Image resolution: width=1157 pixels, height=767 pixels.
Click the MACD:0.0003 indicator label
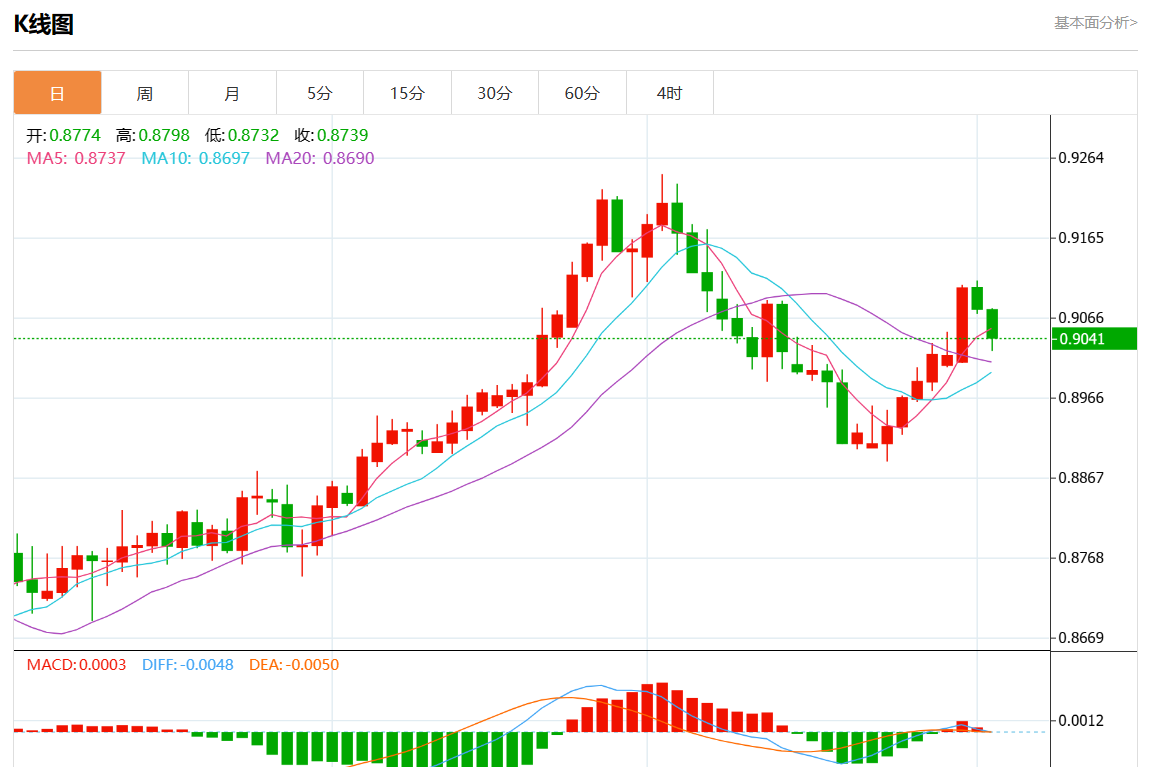pos(76,664)
